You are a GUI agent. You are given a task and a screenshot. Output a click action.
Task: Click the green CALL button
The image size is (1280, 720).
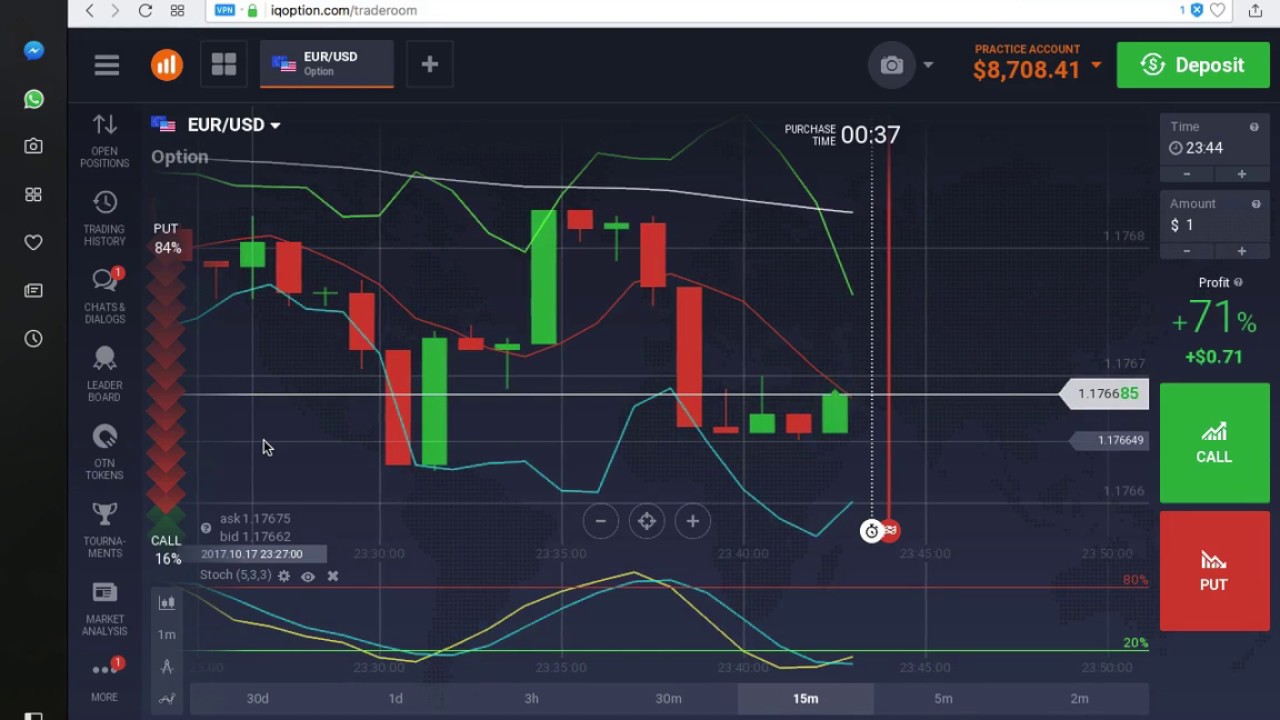(1214, 443)
